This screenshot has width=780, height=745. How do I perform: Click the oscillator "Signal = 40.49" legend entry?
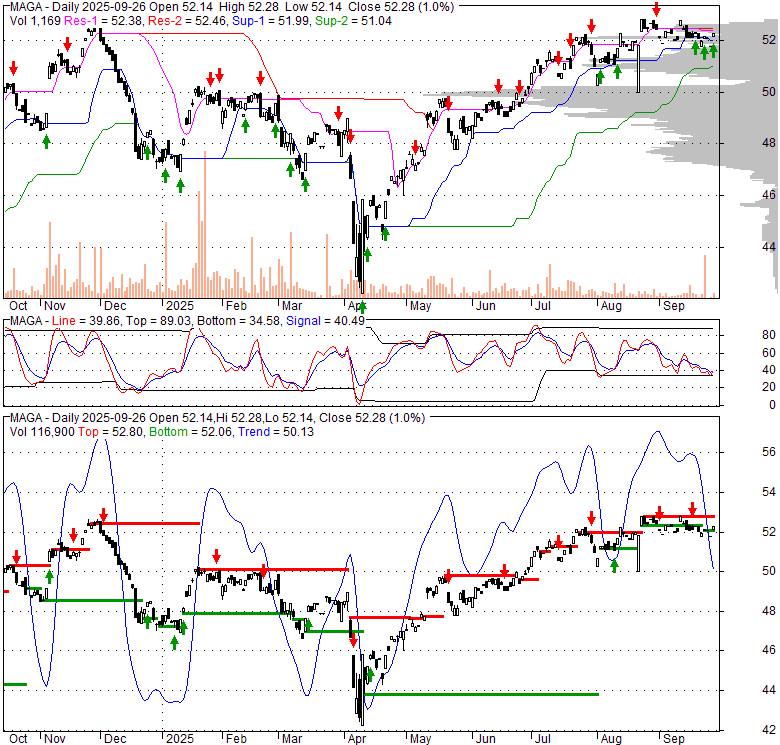325,321
